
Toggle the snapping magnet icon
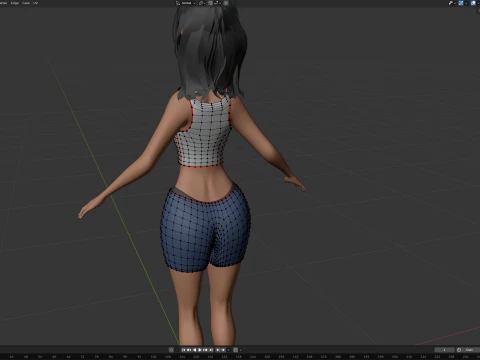(x=210, y=3)
